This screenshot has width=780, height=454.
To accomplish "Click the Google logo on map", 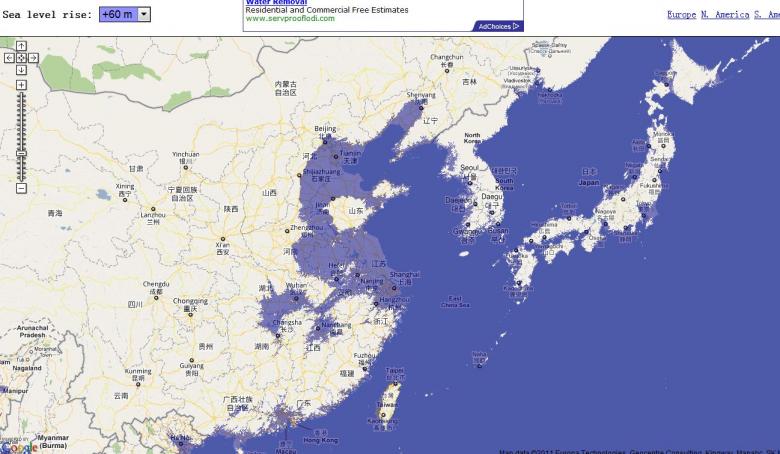I will tap(19, 448).
